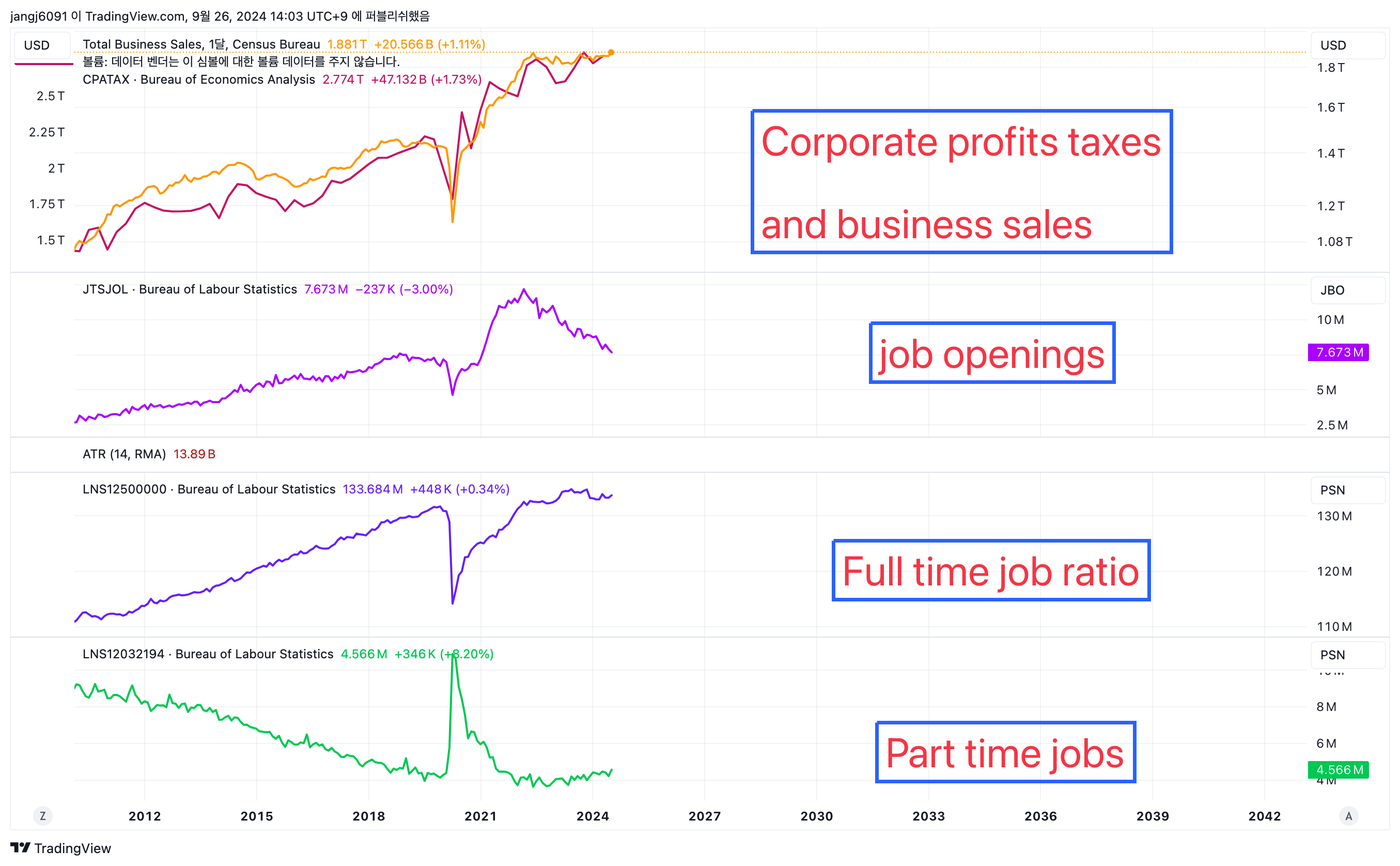The width and height of the screenshot is (1400, 866).
Task: Open the left USD currency selector
Action: (x=37, y=45)
